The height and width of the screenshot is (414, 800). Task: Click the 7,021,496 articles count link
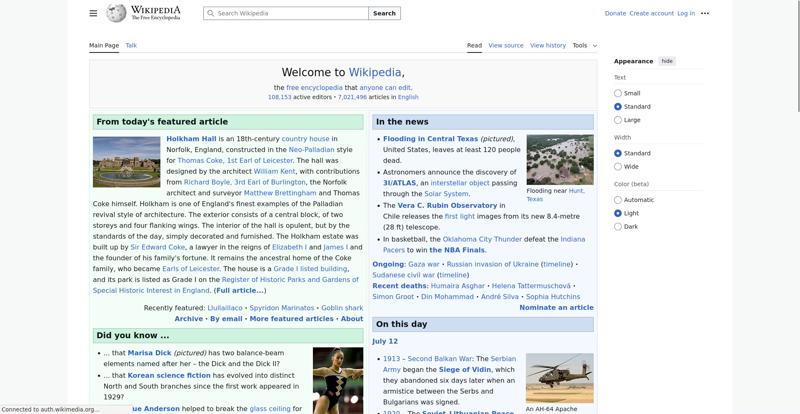pos(352,97)
